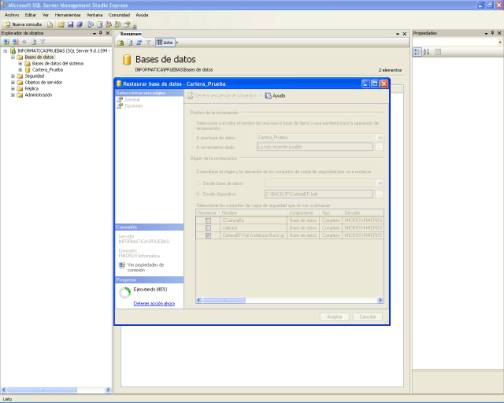
Task: Click the browse button beside device path field
Action: (379, 194)
